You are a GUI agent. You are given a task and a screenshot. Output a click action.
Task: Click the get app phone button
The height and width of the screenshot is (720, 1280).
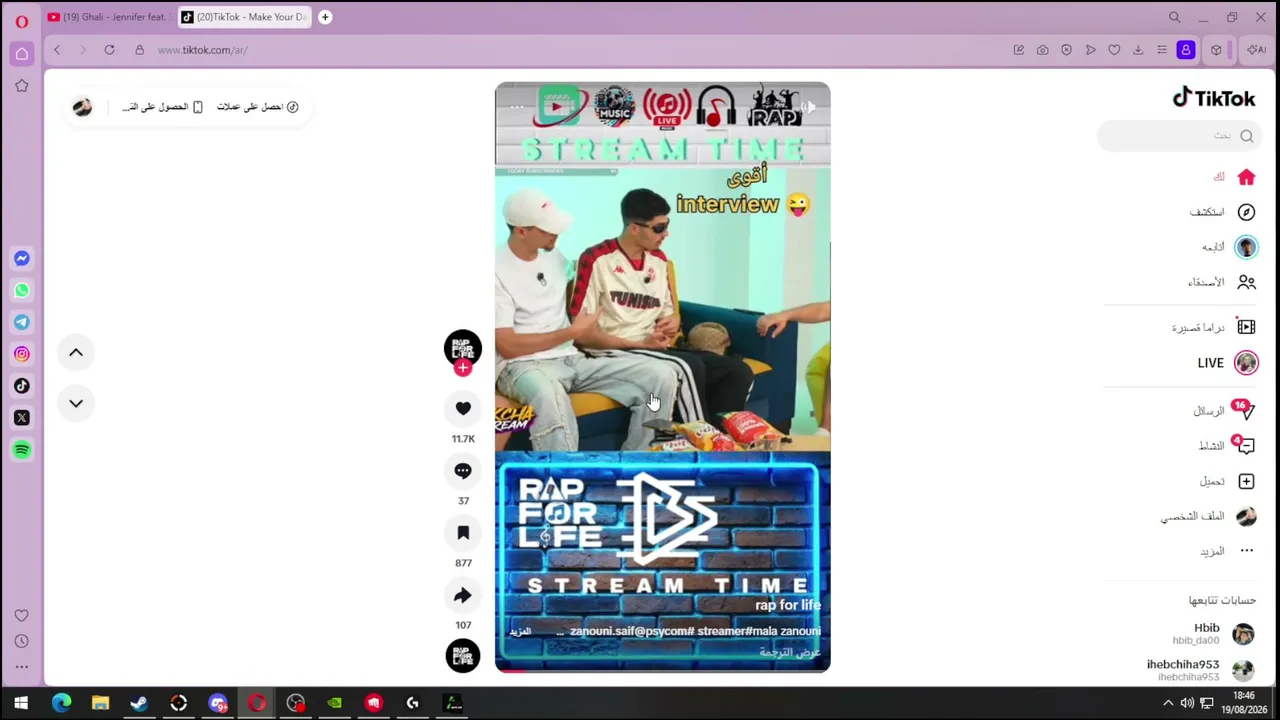163,107
